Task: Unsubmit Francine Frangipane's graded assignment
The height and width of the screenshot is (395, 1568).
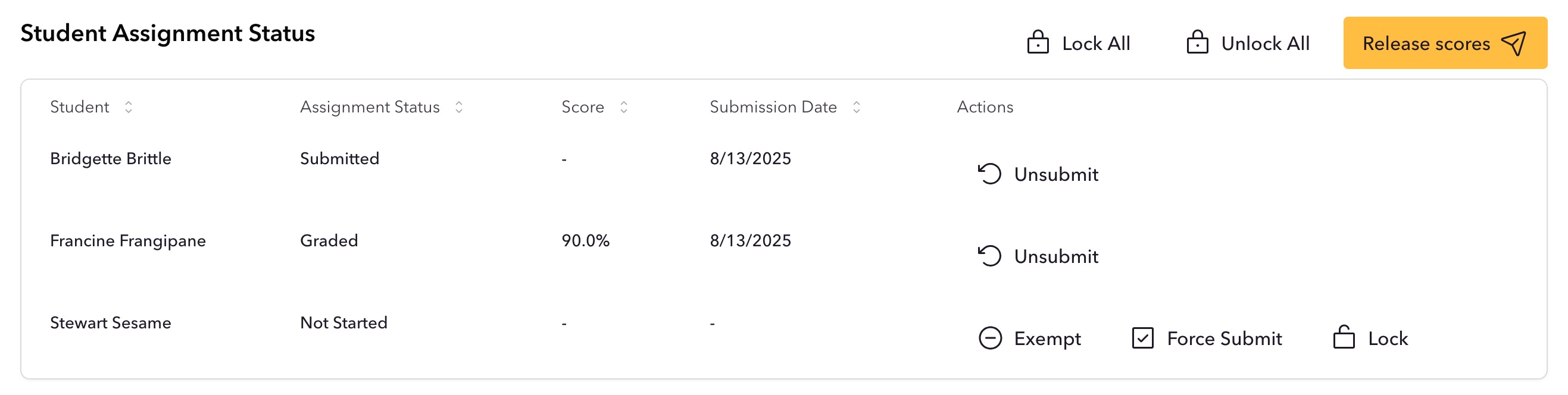Action: 1038,256
